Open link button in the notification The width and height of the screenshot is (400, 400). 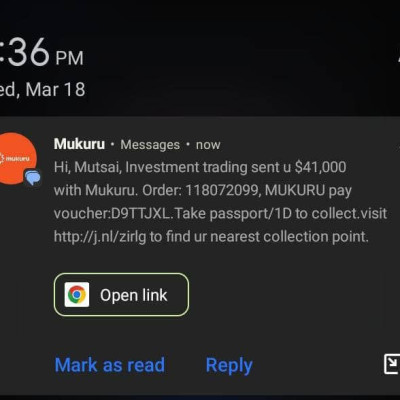tap(121, 295)
